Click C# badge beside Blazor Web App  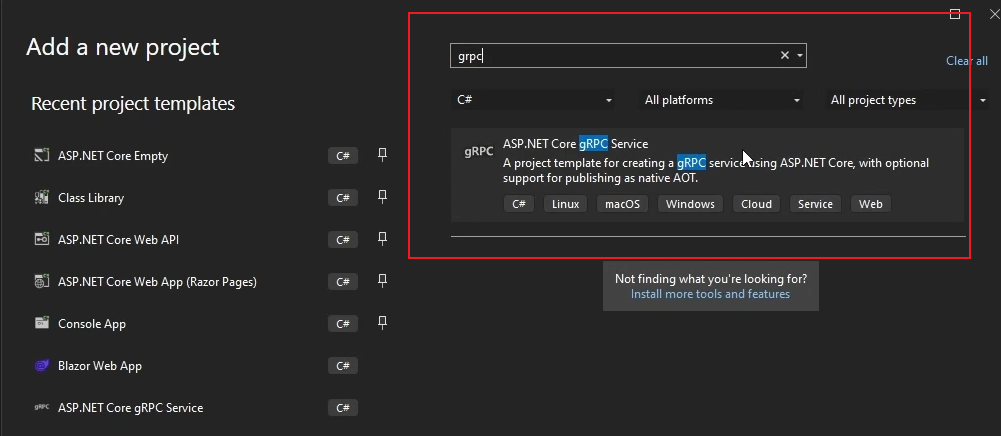pyautogui.click(x=343, y=365)
